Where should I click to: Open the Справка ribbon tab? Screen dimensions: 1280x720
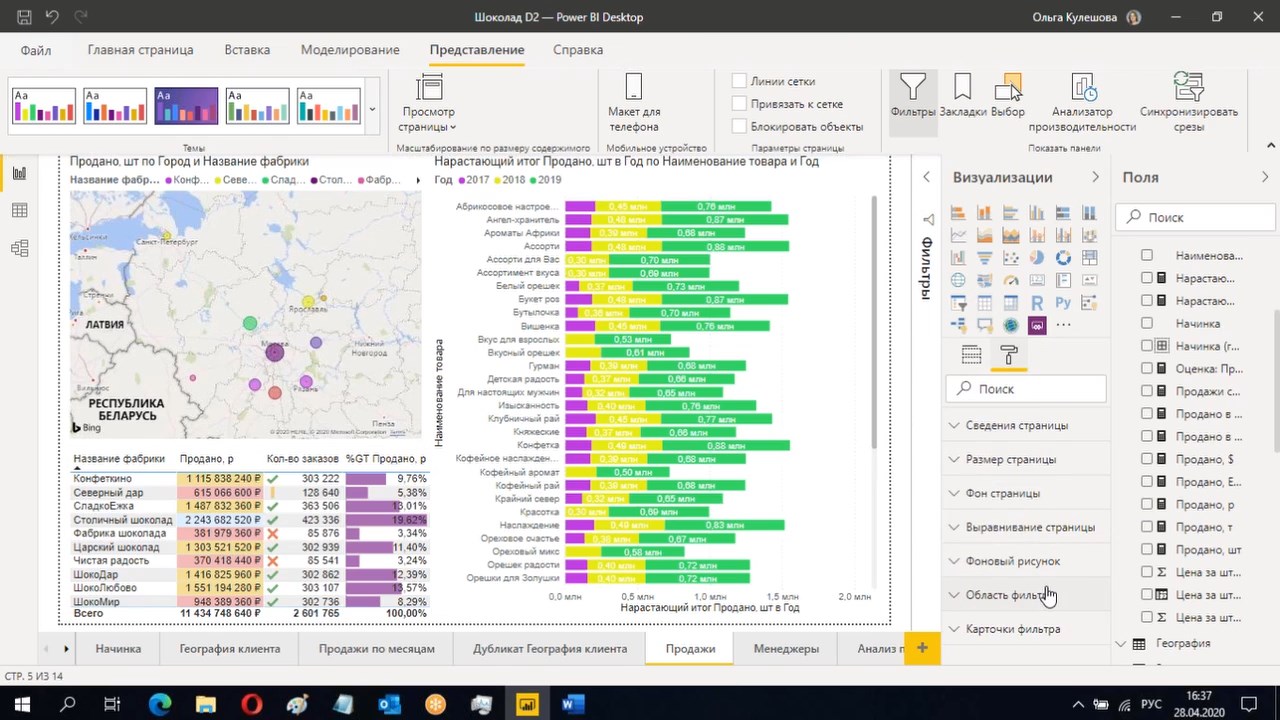click(x=578, y=50)
